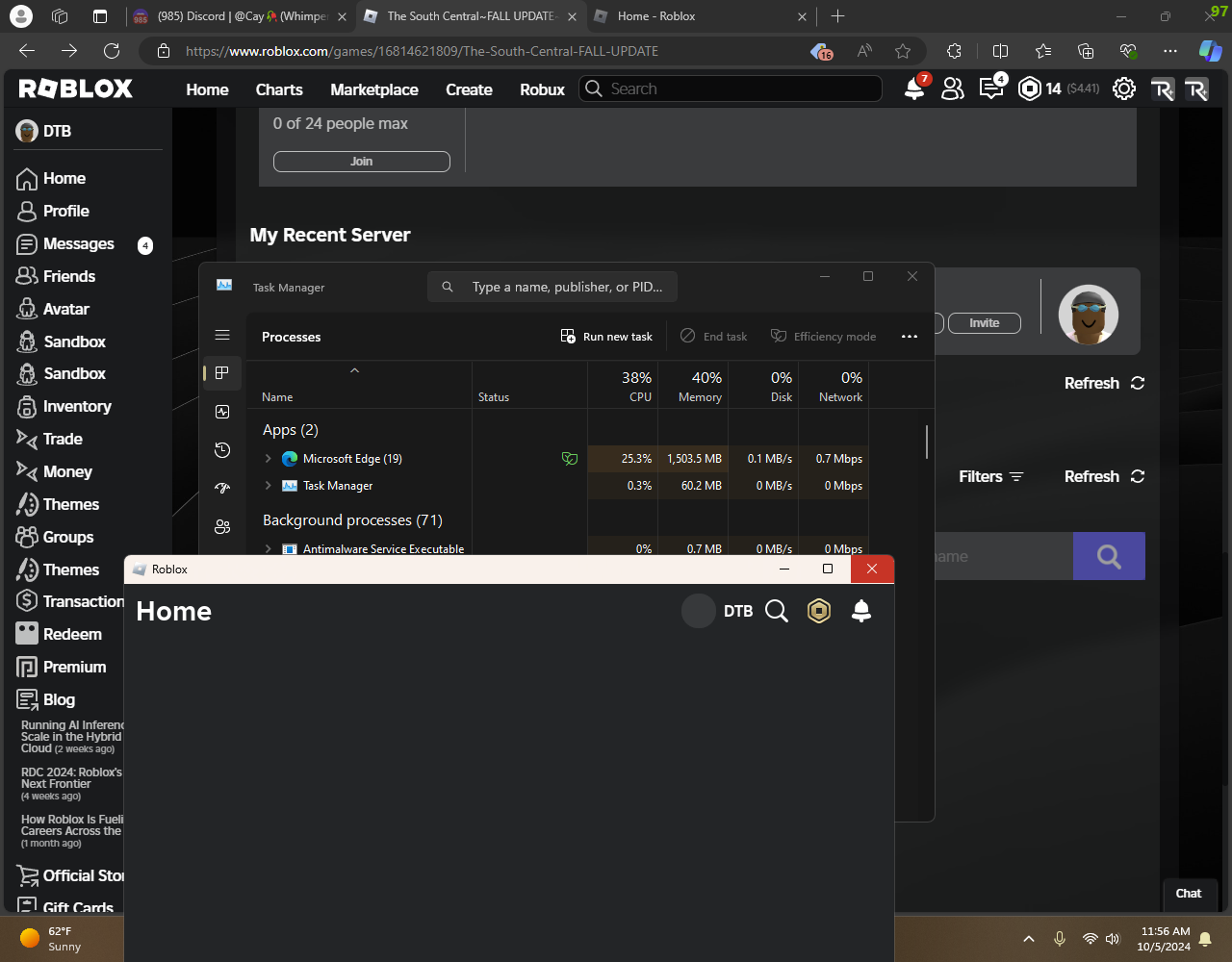Image resolution: width=1232 pixels, height=962 pixels.
Task: Click End task in Task Manager
Action: 713,337
